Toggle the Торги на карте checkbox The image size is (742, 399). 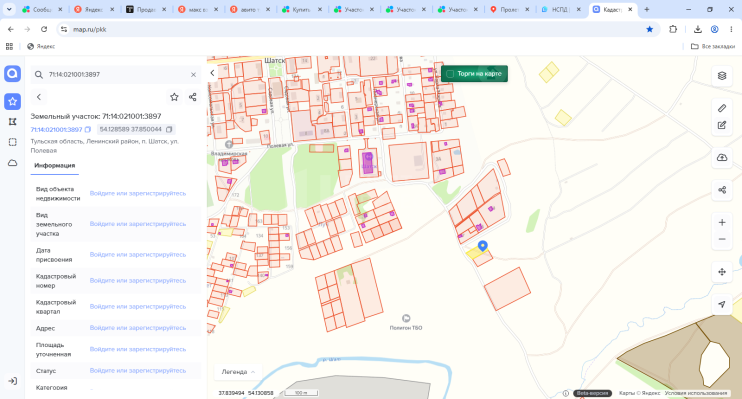450,74
